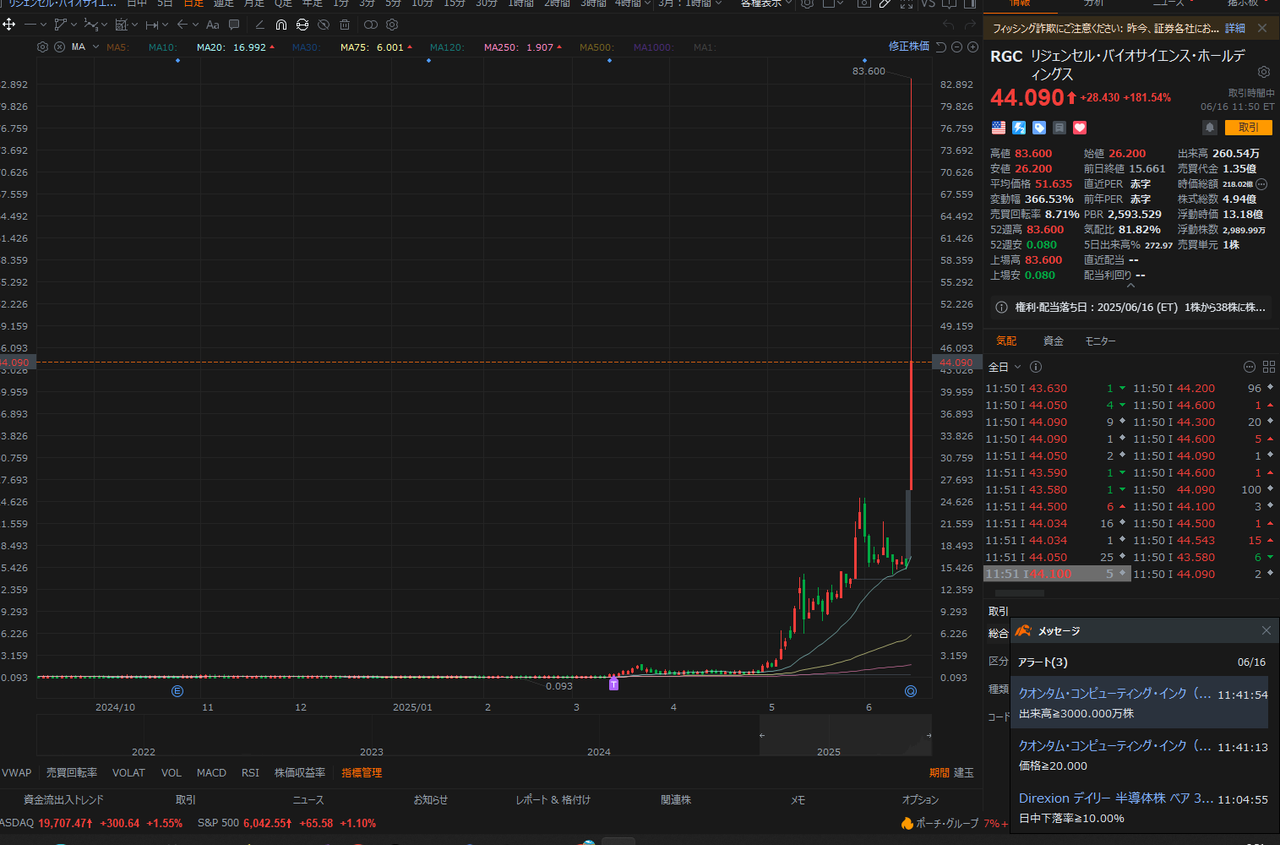Open the MA indicator settings gear

click(42, 47)
